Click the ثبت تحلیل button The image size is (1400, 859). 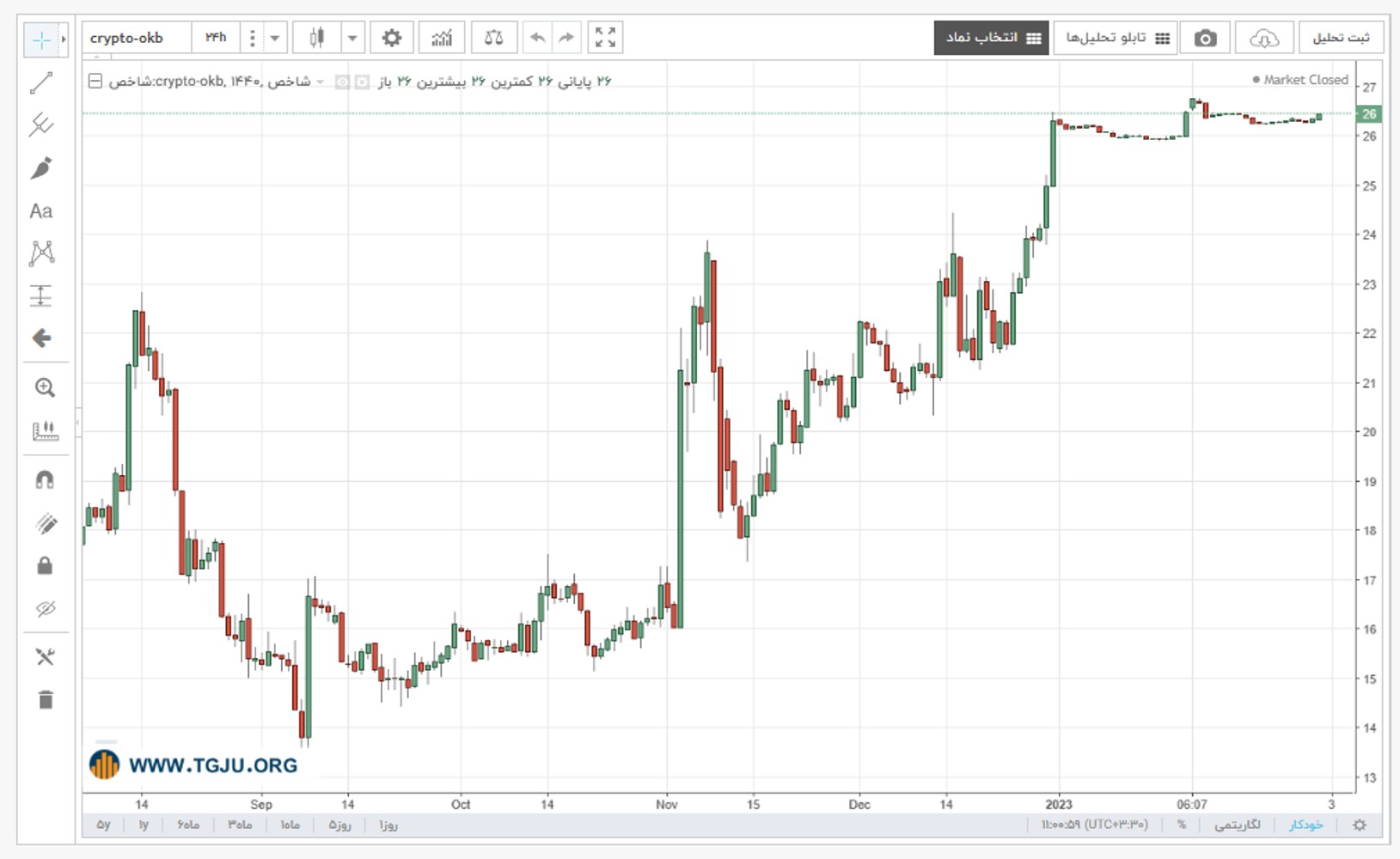point(1341,38)
